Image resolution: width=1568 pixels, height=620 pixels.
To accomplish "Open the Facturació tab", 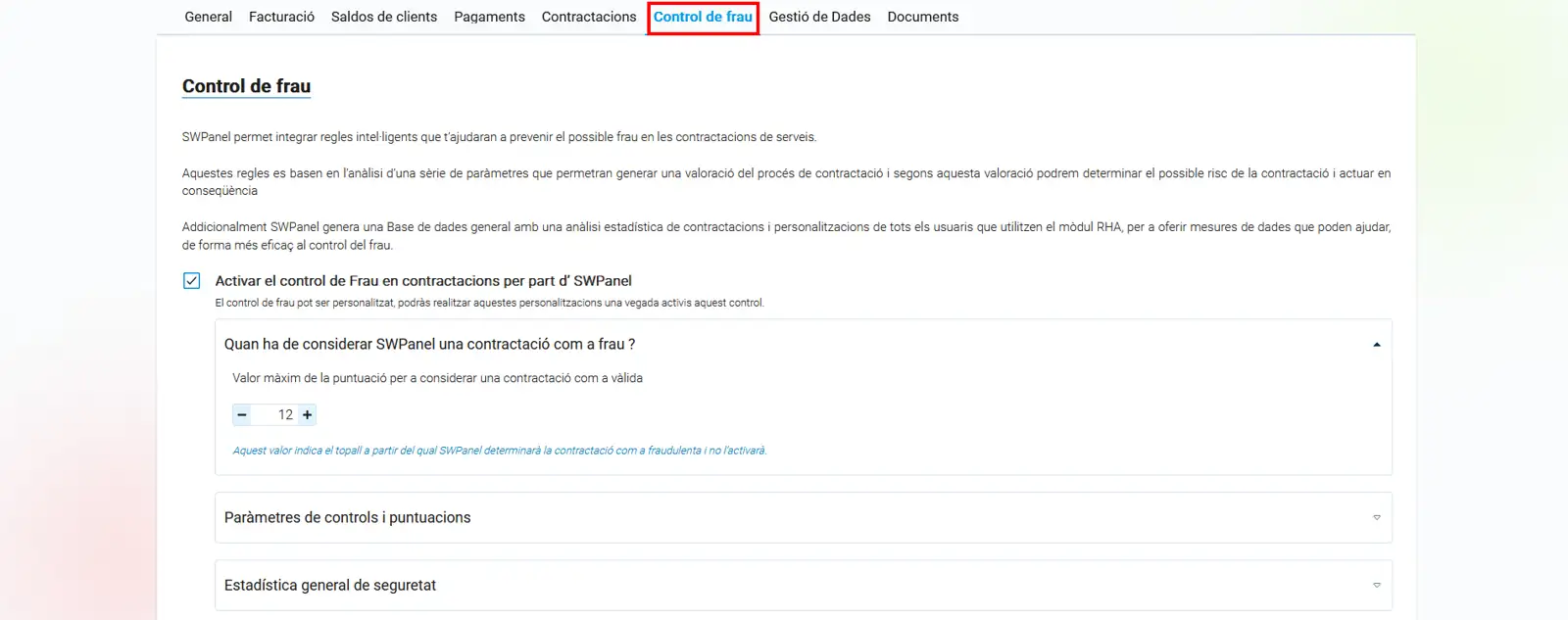I will [x=281, y=17].
